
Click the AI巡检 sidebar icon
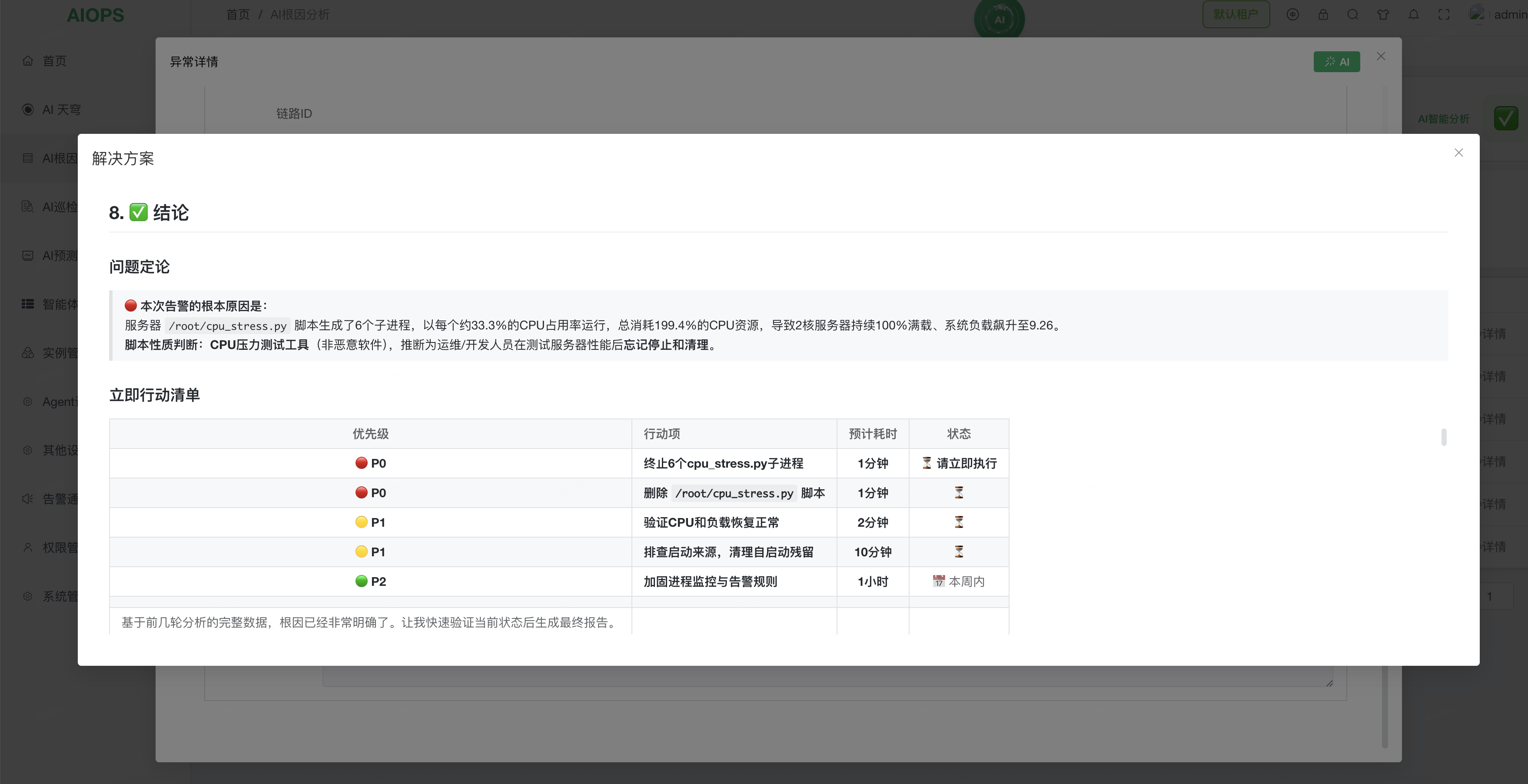(27, 206)
